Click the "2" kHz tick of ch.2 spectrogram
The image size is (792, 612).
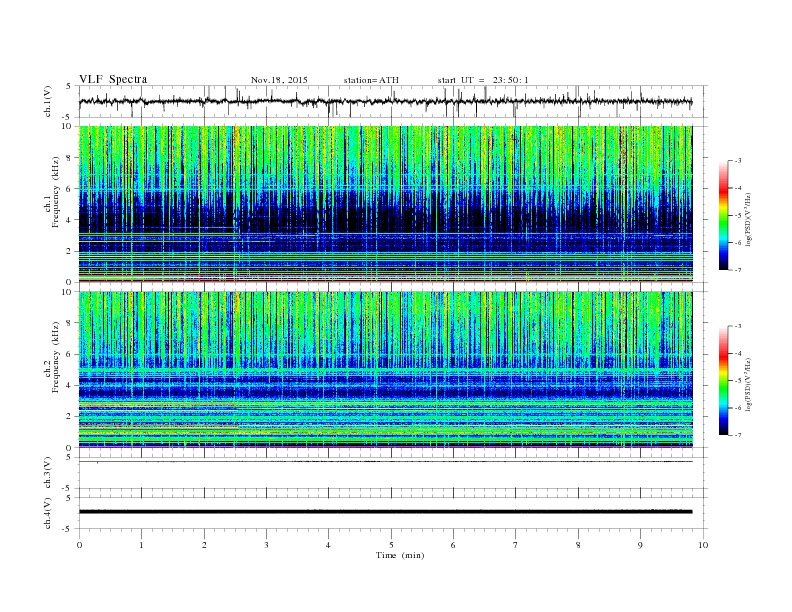(69, 417)
